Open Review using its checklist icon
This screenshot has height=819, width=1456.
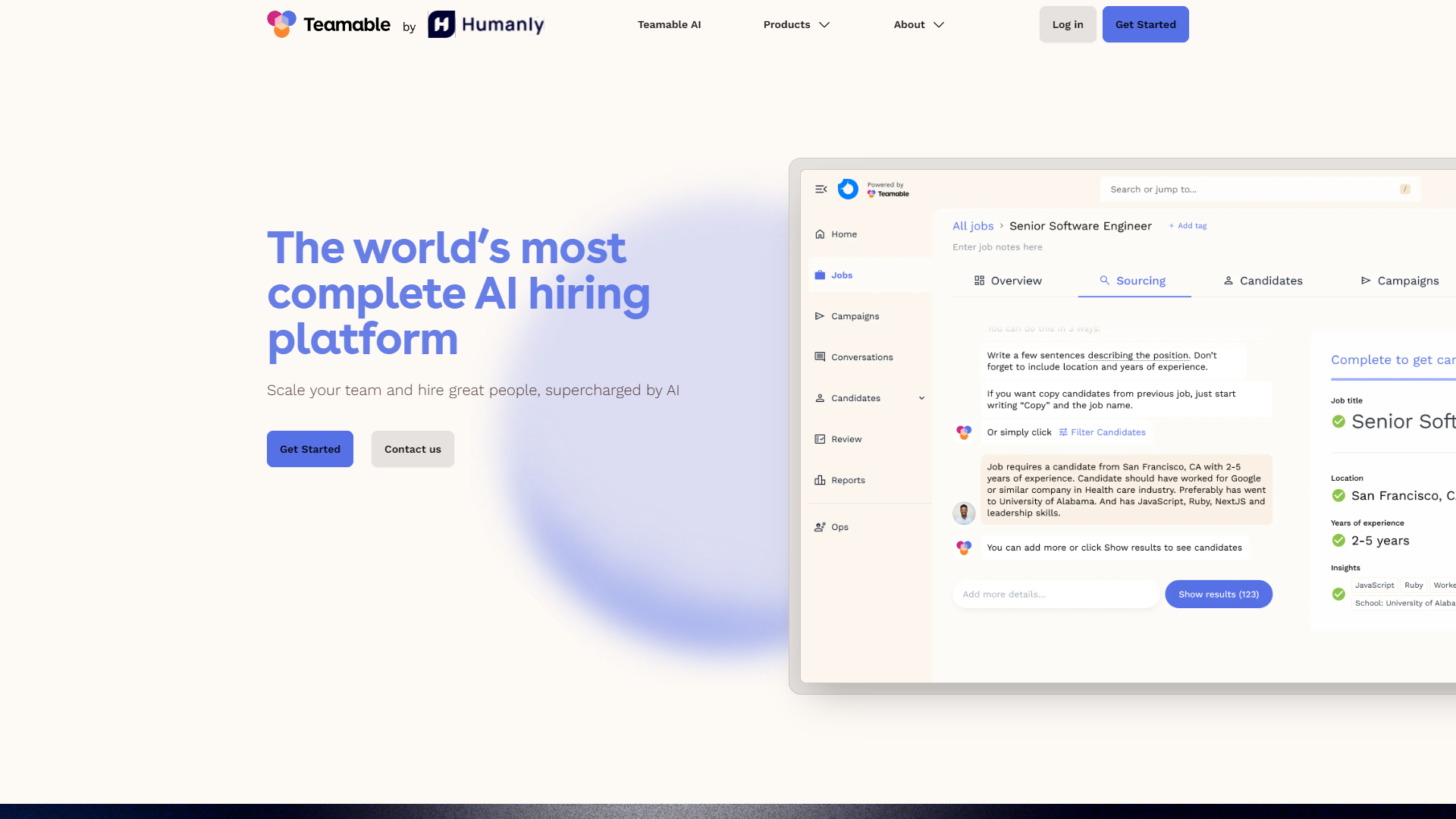click(820, 439)
